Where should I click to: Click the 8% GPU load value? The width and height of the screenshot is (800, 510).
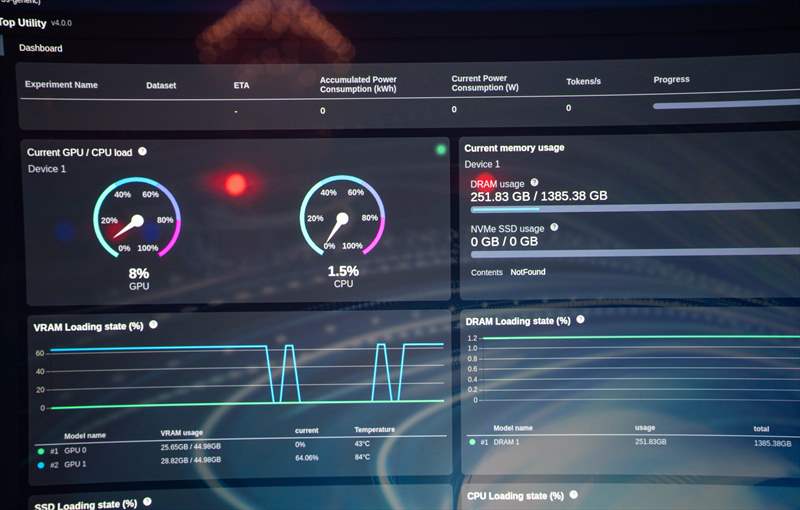click(x=139, y=273)
